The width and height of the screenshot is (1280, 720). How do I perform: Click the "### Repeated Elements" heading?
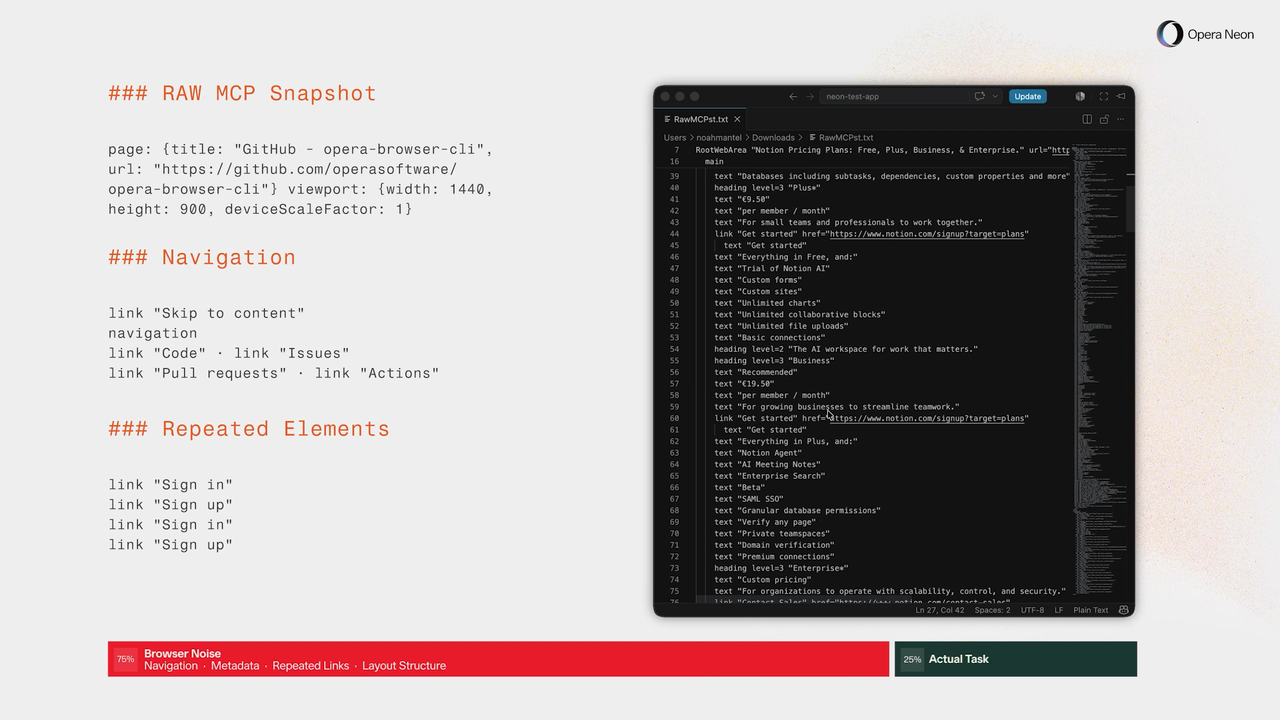[x=249, y=429]
